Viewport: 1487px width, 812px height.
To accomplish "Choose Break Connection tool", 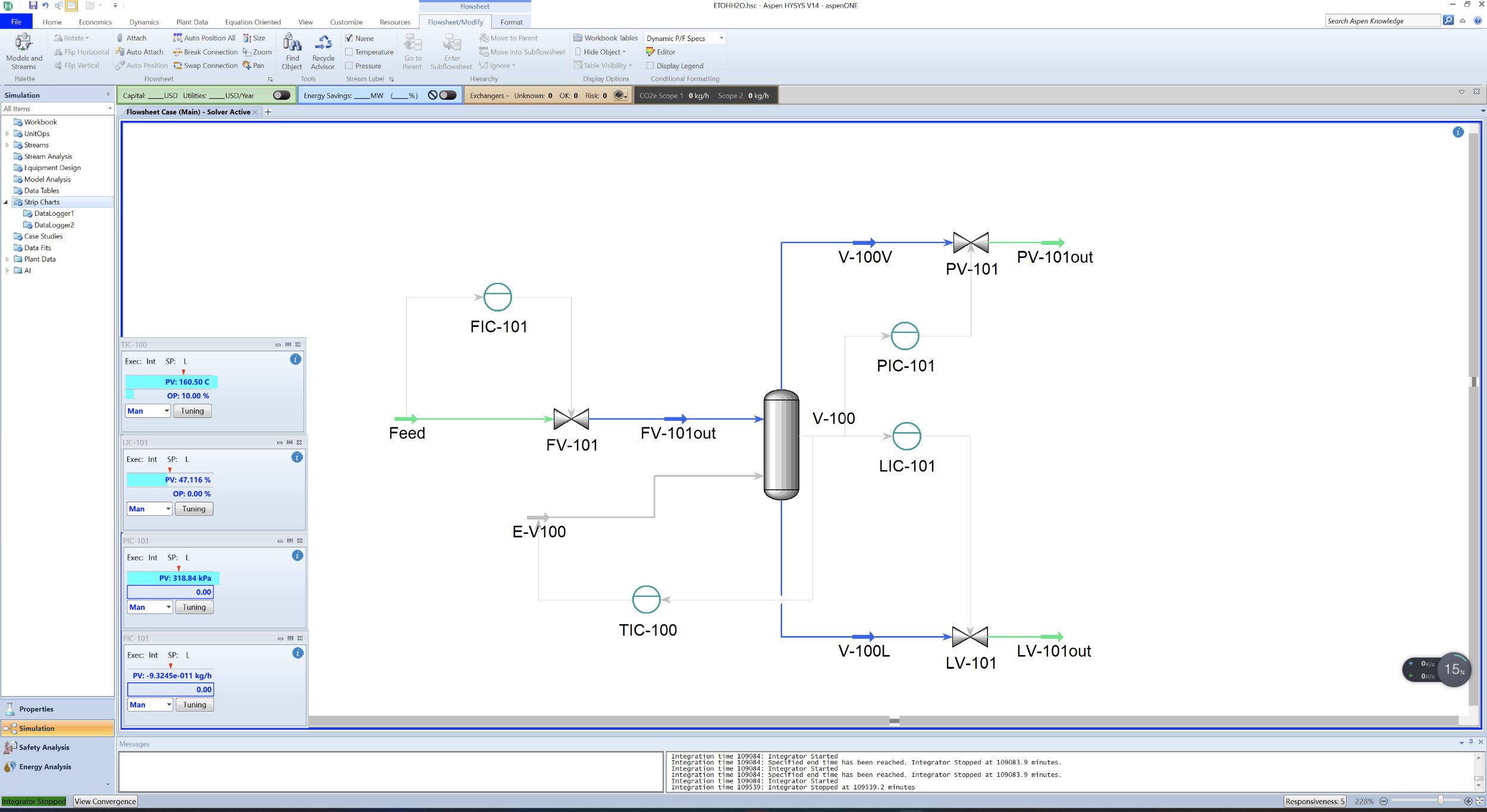I will 205,52.
